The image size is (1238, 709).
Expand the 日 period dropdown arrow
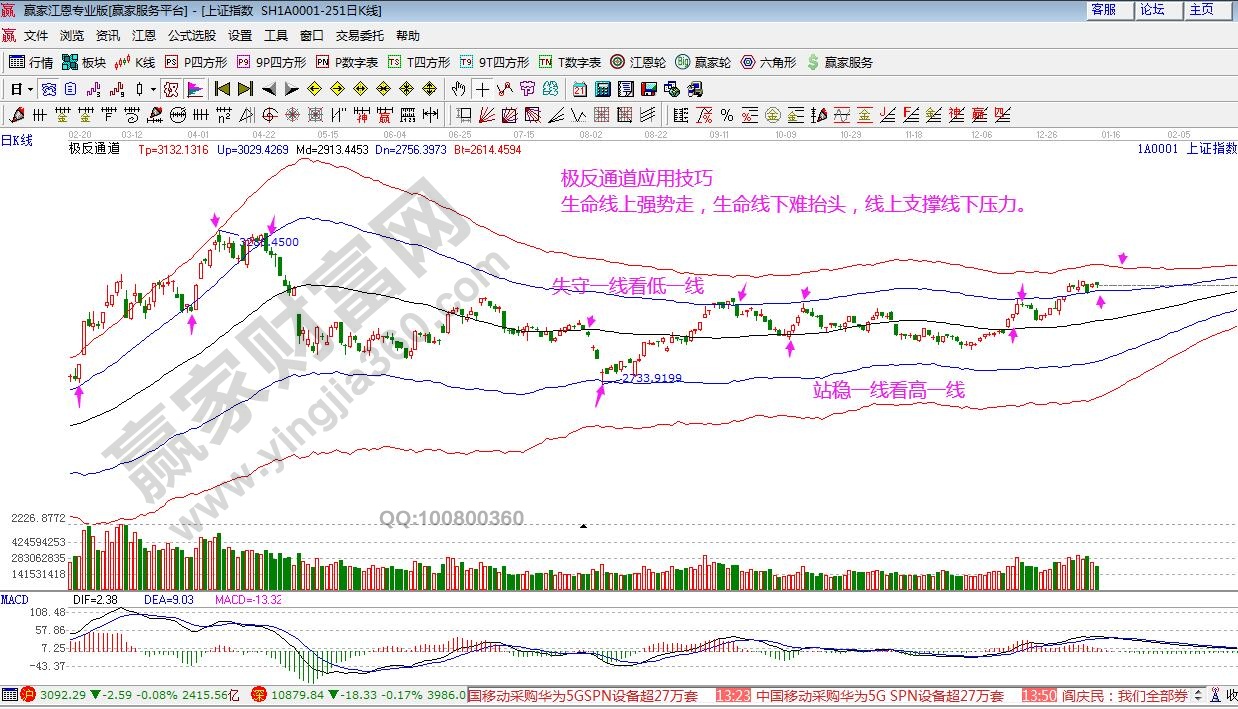point(31,89)
